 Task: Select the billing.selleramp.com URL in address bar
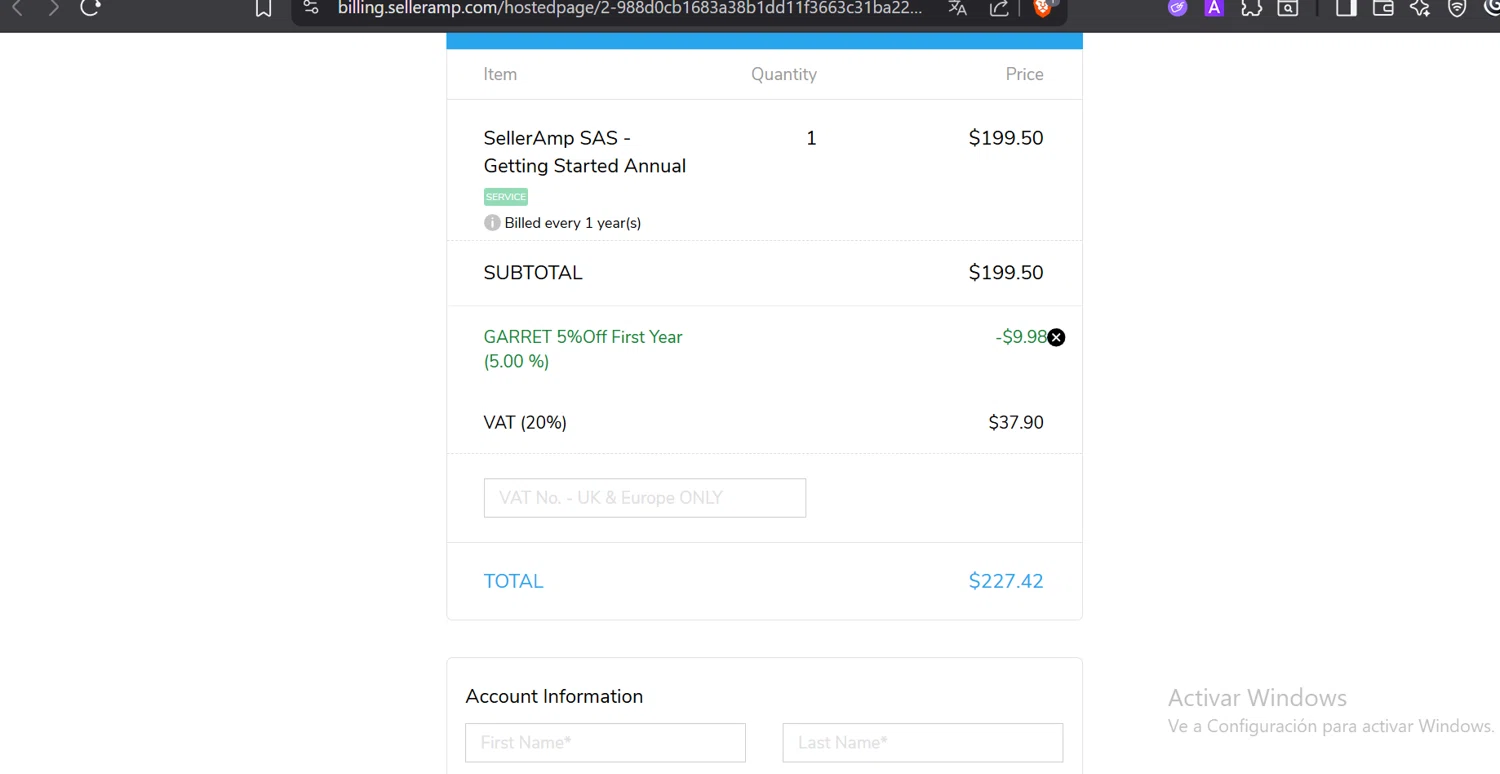coord(630,8)
